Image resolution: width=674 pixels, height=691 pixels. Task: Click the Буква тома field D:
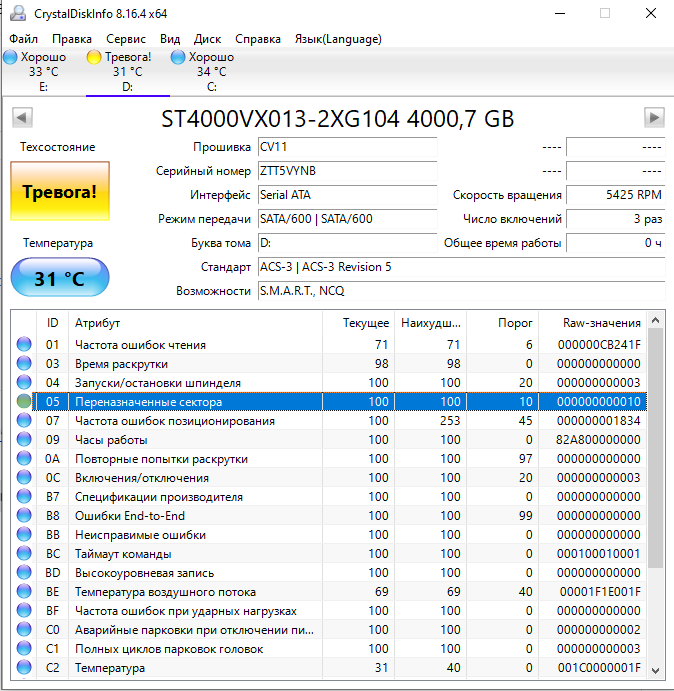pos(347,243)
